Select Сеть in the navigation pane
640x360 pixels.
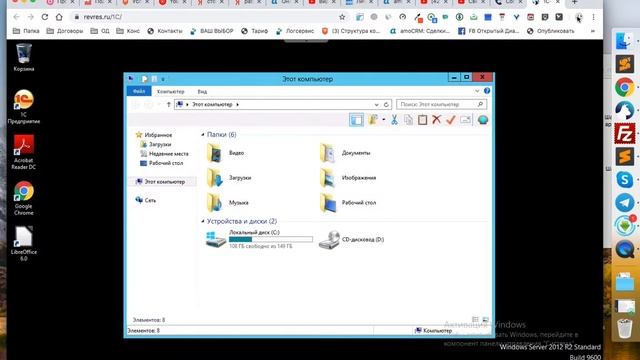146,200
